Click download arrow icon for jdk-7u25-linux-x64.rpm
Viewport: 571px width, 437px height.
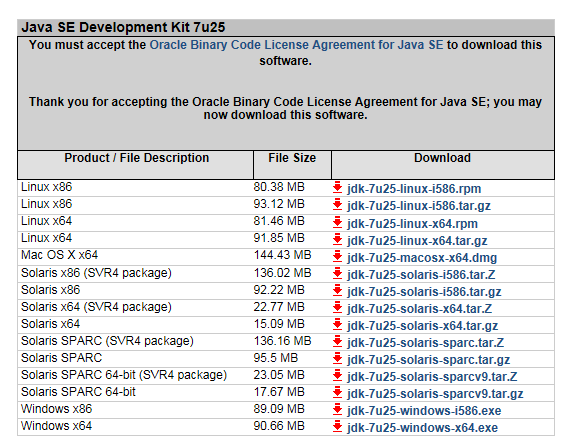[338, 222]
